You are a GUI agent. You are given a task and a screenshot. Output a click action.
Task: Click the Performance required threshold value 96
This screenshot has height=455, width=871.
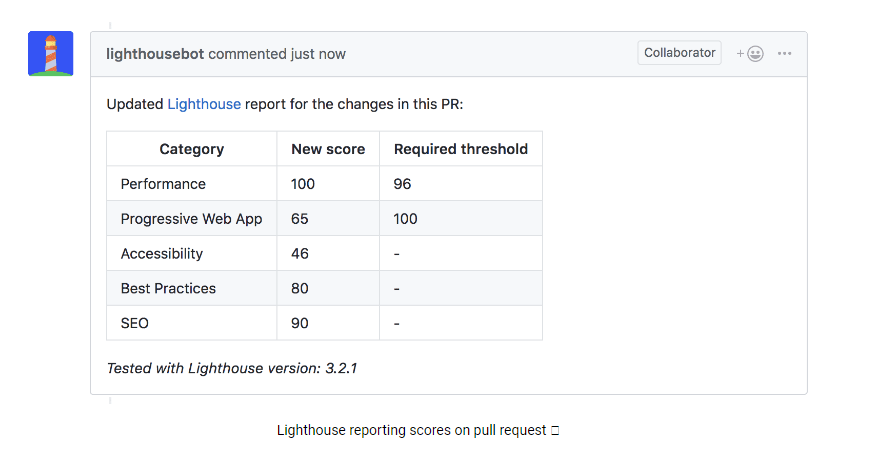pyautogui.click(x=403, y=184)
